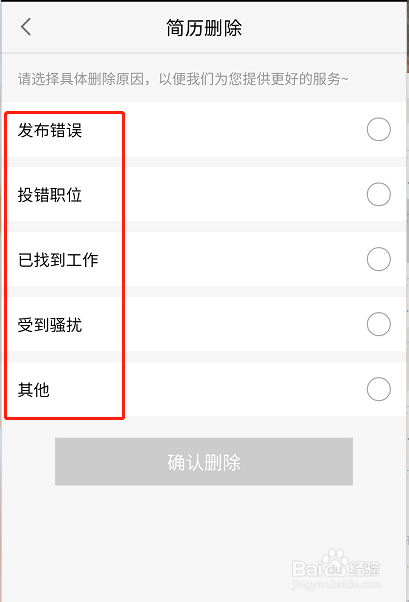
Task: Click the 确认删除 button
Action: [204, 461]
